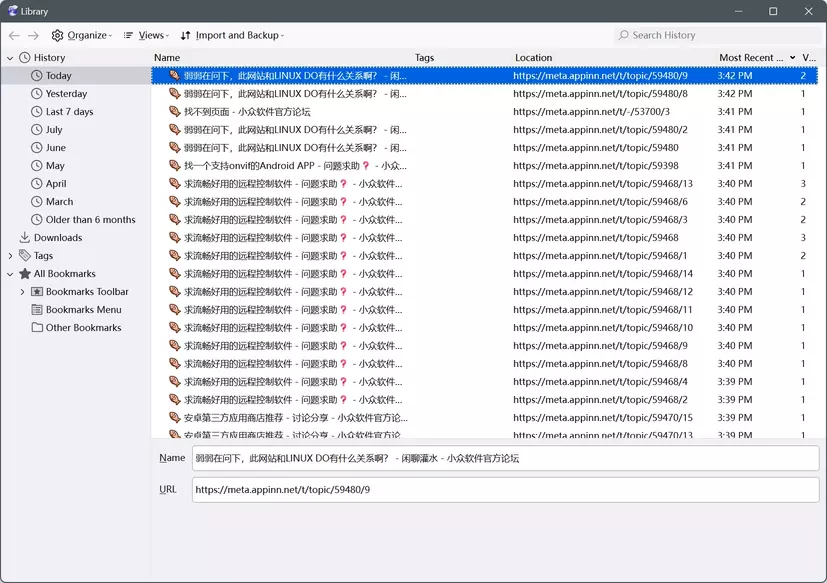Click the back navigation arrow

[x=14, y=35]
